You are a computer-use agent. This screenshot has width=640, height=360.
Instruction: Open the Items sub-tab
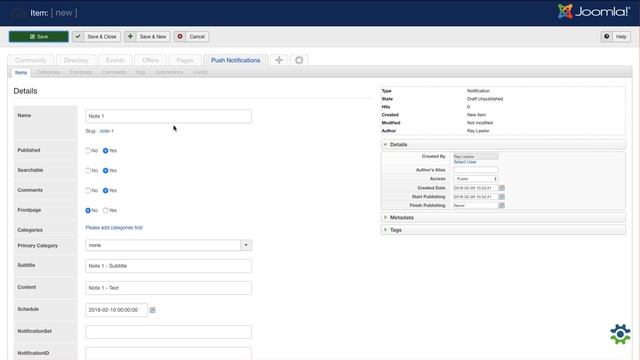[x=21, y=72]
